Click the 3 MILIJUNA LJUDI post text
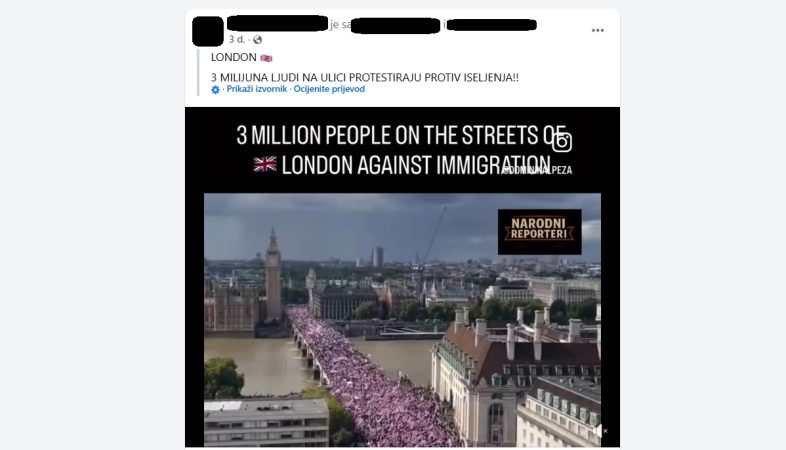This screenshot has height=450, width=786. (364, 78)
